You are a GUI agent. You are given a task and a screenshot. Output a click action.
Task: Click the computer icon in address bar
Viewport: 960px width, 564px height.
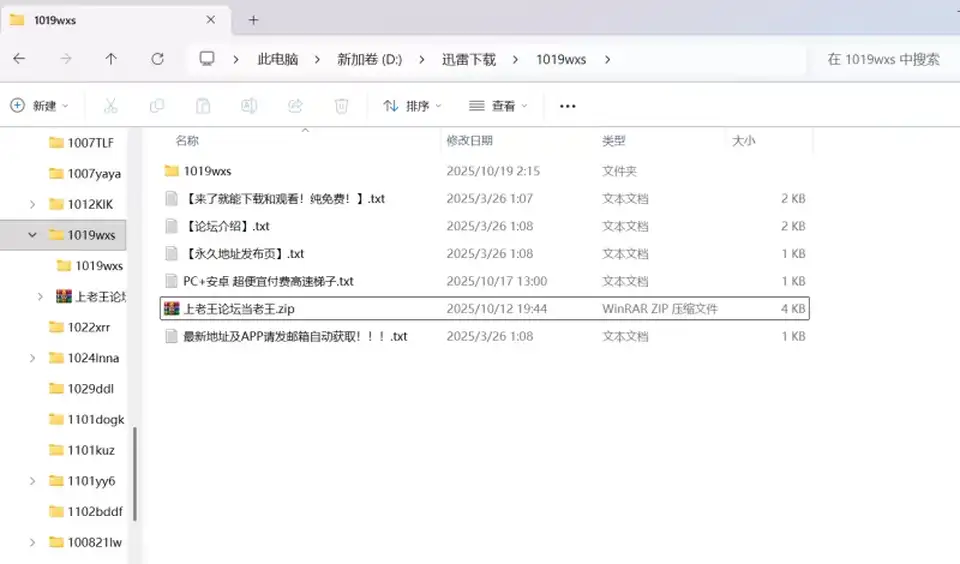point(207,59)
